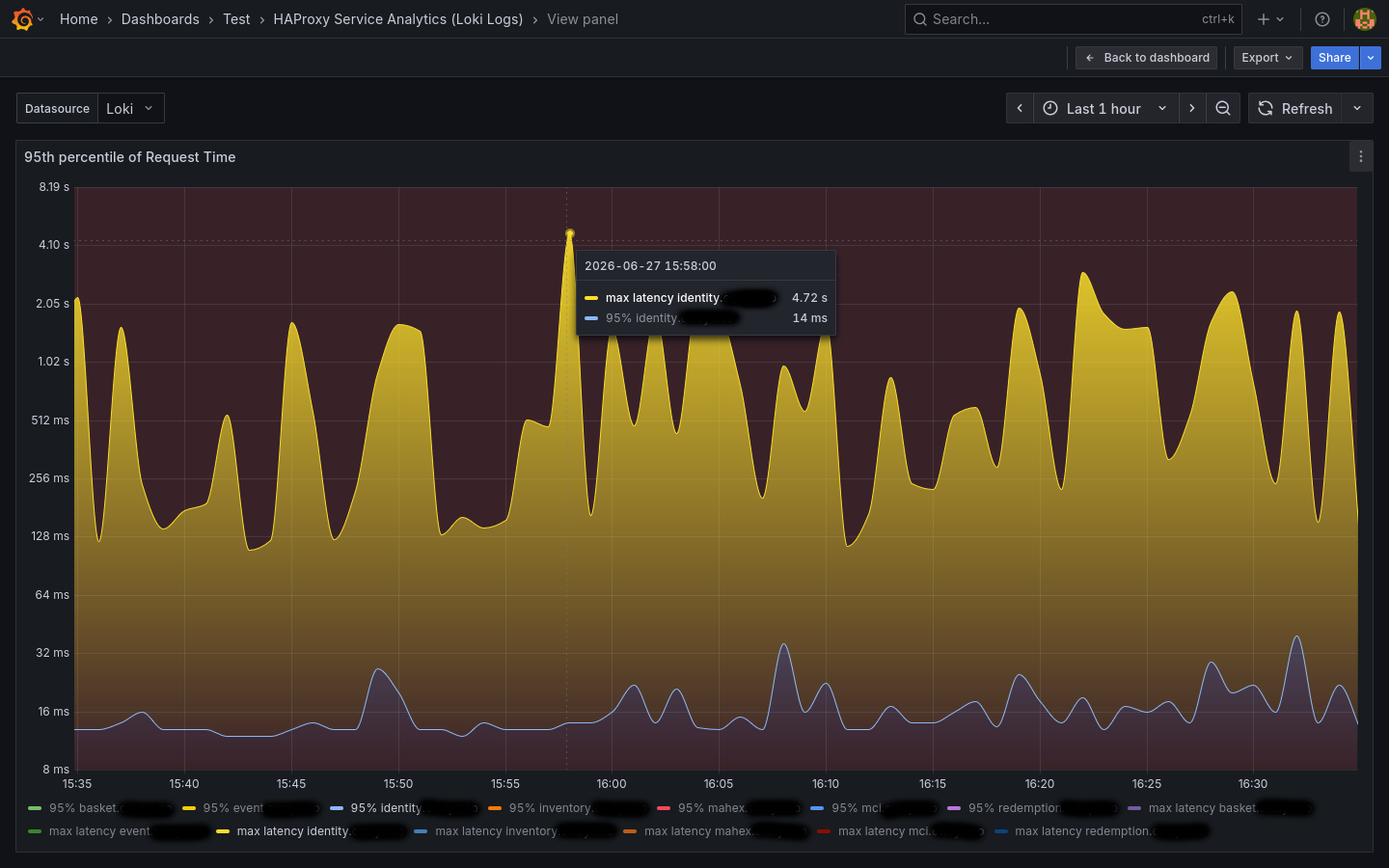Toggle the 95% mahex legend series

click(712, 808)
